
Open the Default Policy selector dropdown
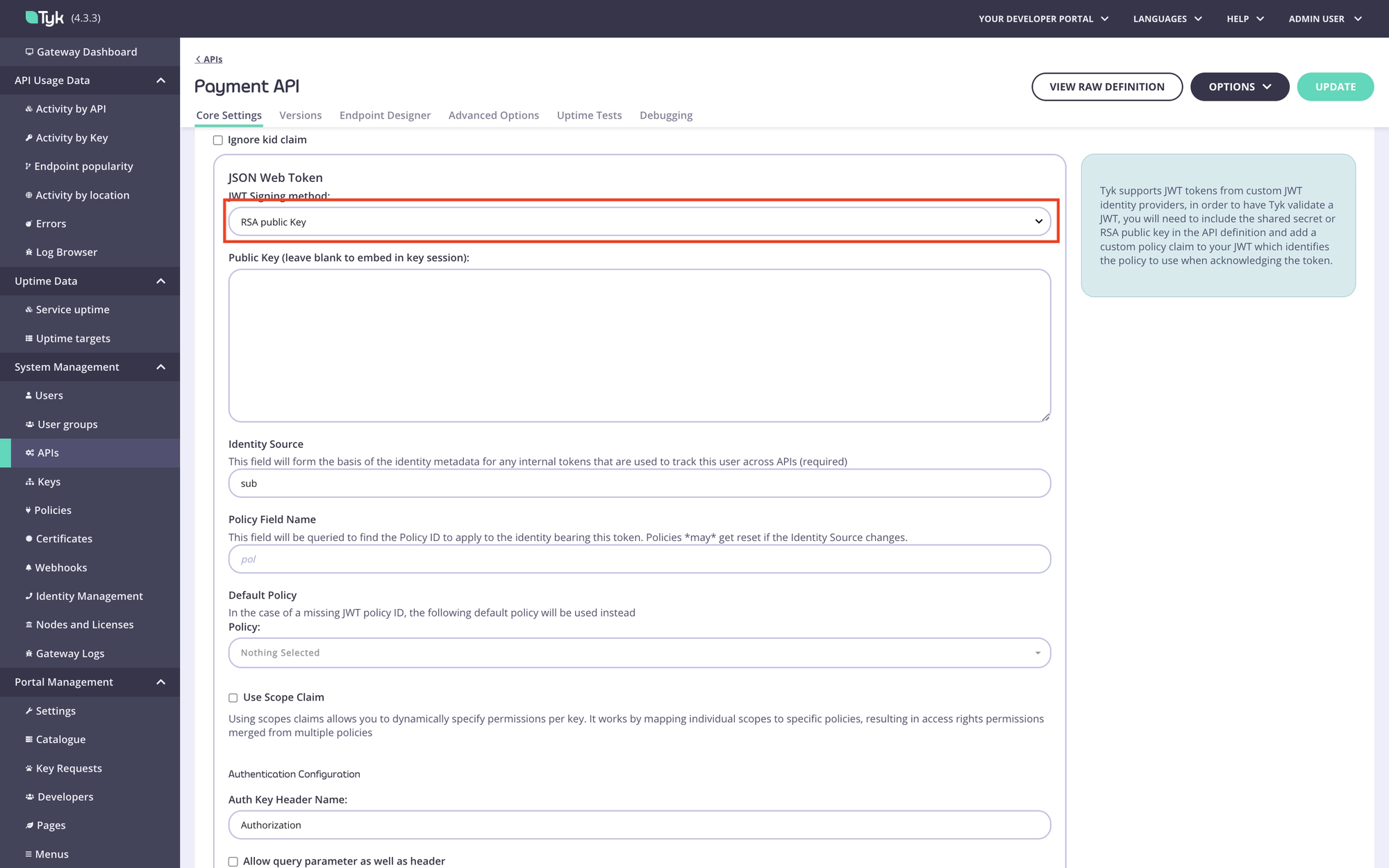(639, 652)
